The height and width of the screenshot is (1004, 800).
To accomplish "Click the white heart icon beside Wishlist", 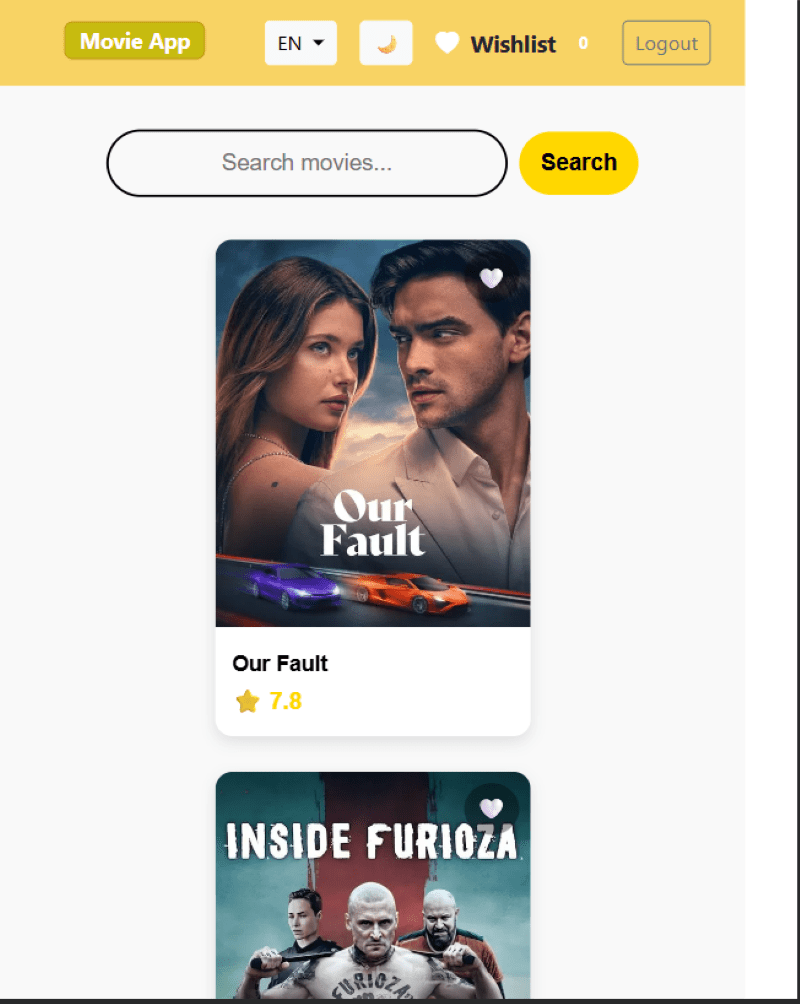I will 447,43.
